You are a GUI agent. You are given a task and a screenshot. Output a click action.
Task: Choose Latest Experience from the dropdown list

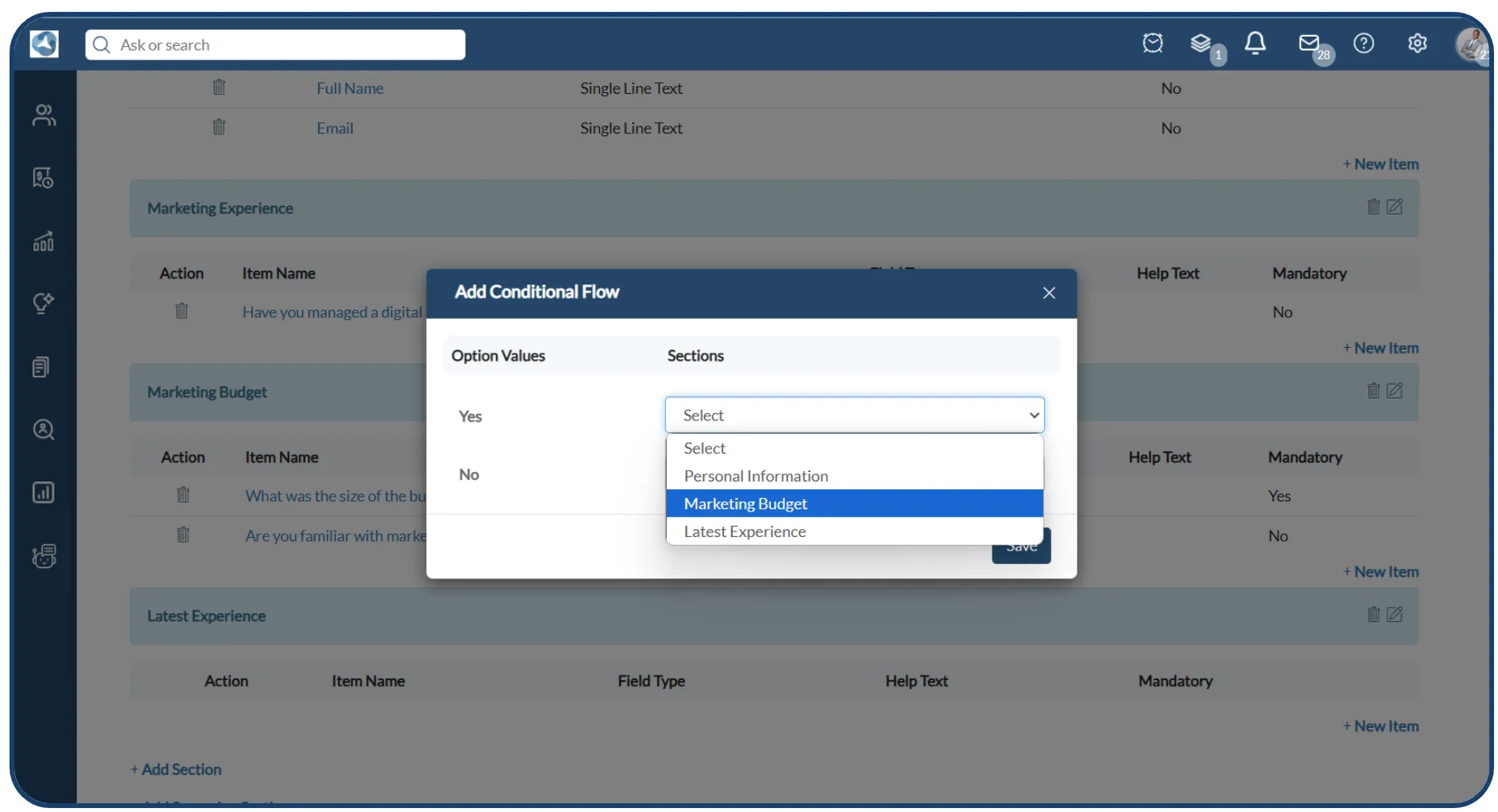pyautogui.click(x=854, y=532)
